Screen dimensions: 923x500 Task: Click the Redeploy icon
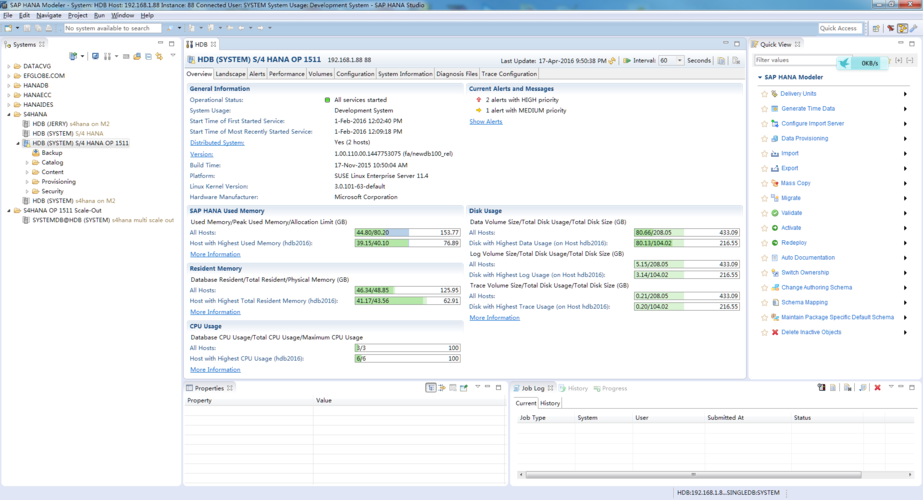click(775, 243)
